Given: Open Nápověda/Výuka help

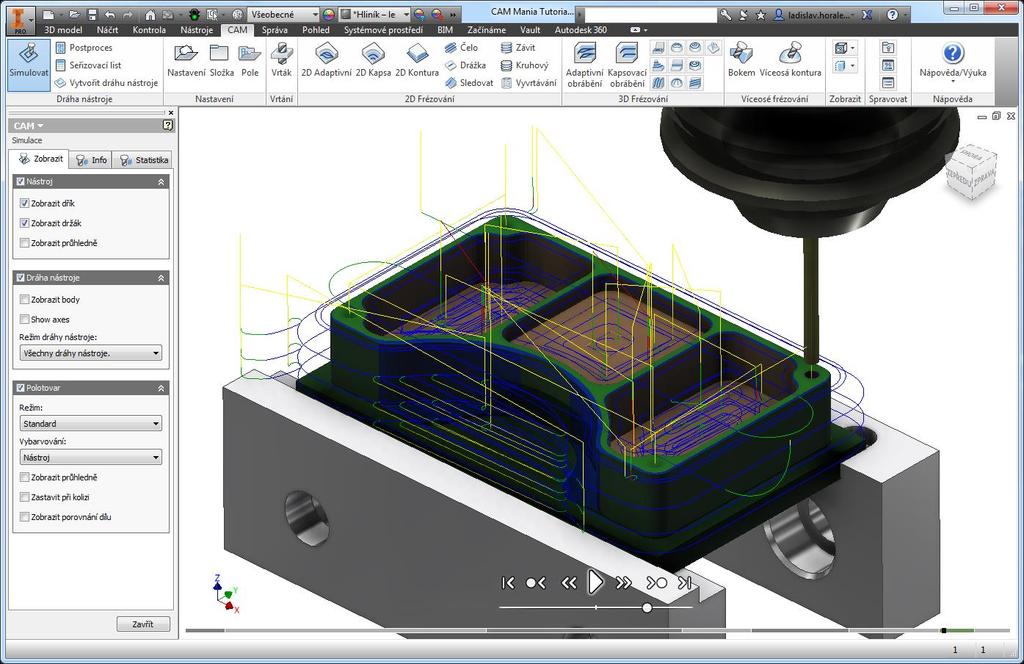Looking at the screenshot, I should click(953, 61).
